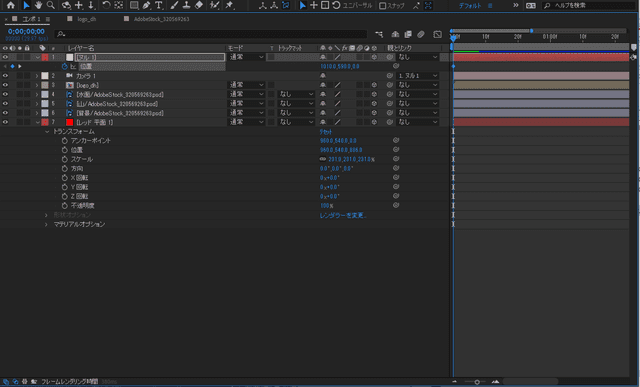
Task: Click the 0;00;00;00 current timecode
Action: click(26, 31)
